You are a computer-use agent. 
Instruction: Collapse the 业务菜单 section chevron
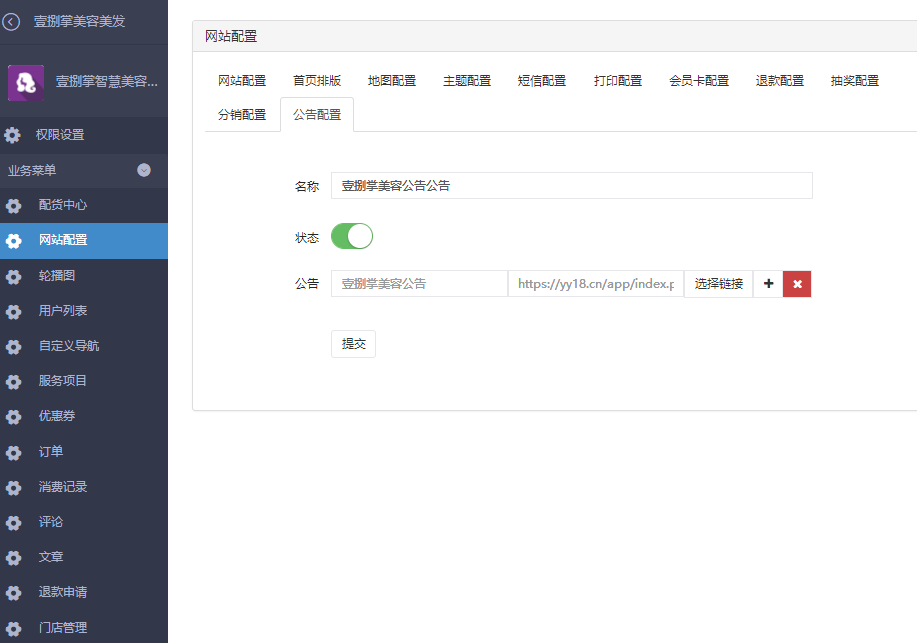point(144,170)
